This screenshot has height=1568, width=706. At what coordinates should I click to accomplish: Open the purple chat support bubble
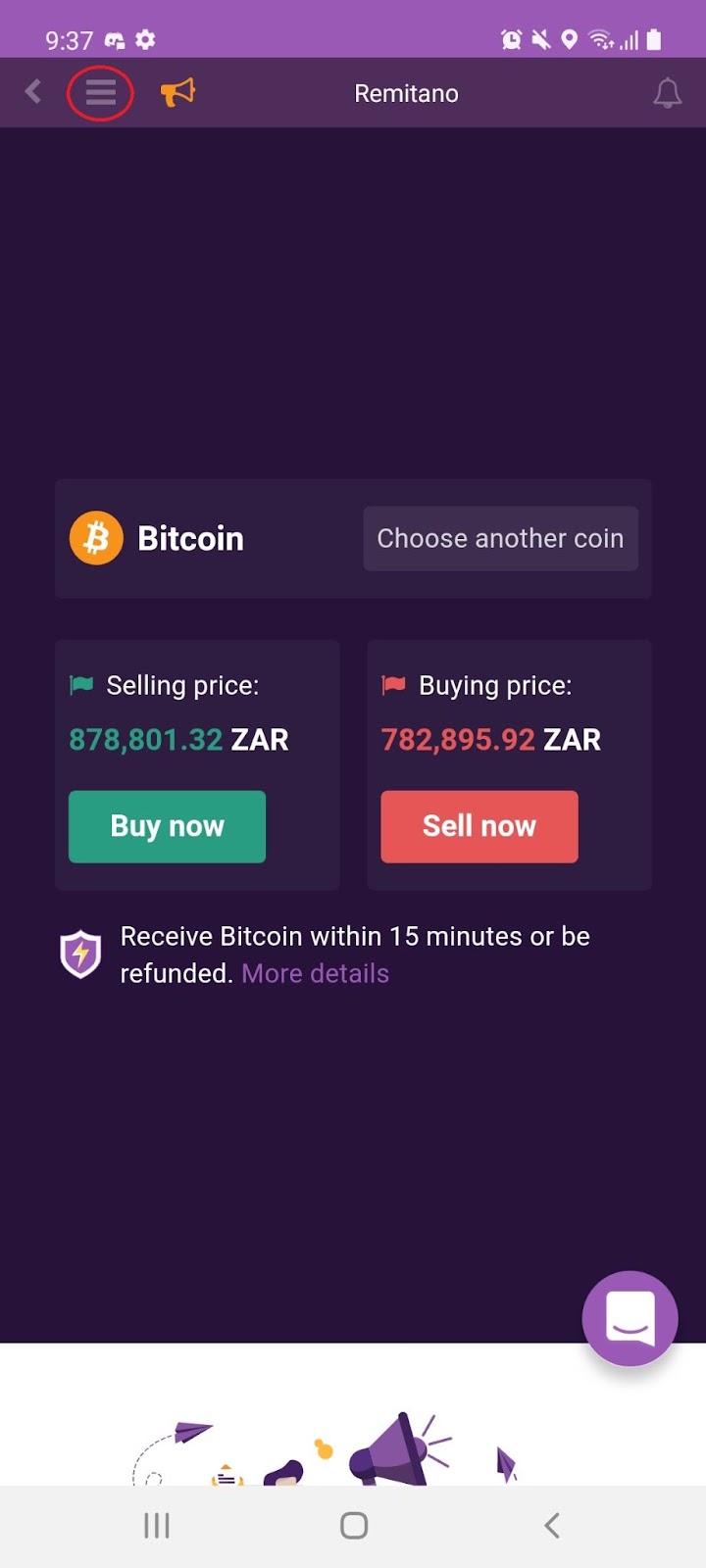(630, 1318)
